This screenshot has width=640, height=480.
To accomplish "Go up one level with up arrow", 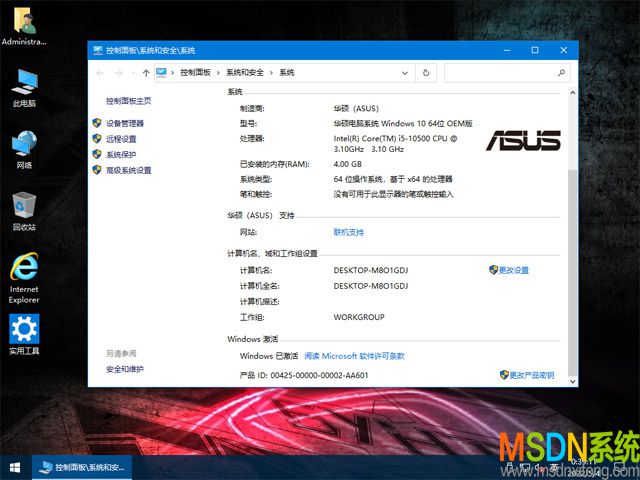I will [146, 73].
